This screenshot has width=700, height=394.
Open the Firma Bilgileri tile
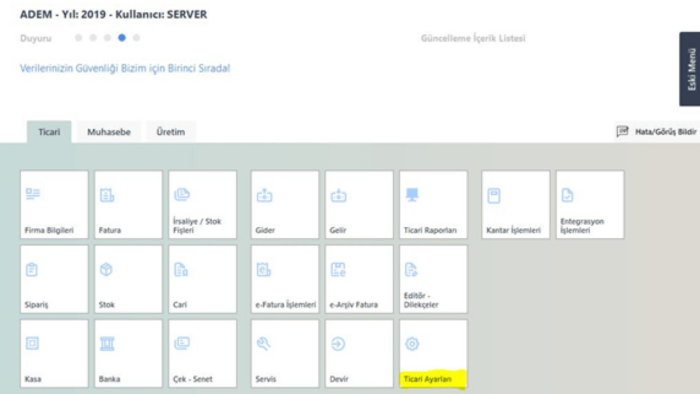54,204
